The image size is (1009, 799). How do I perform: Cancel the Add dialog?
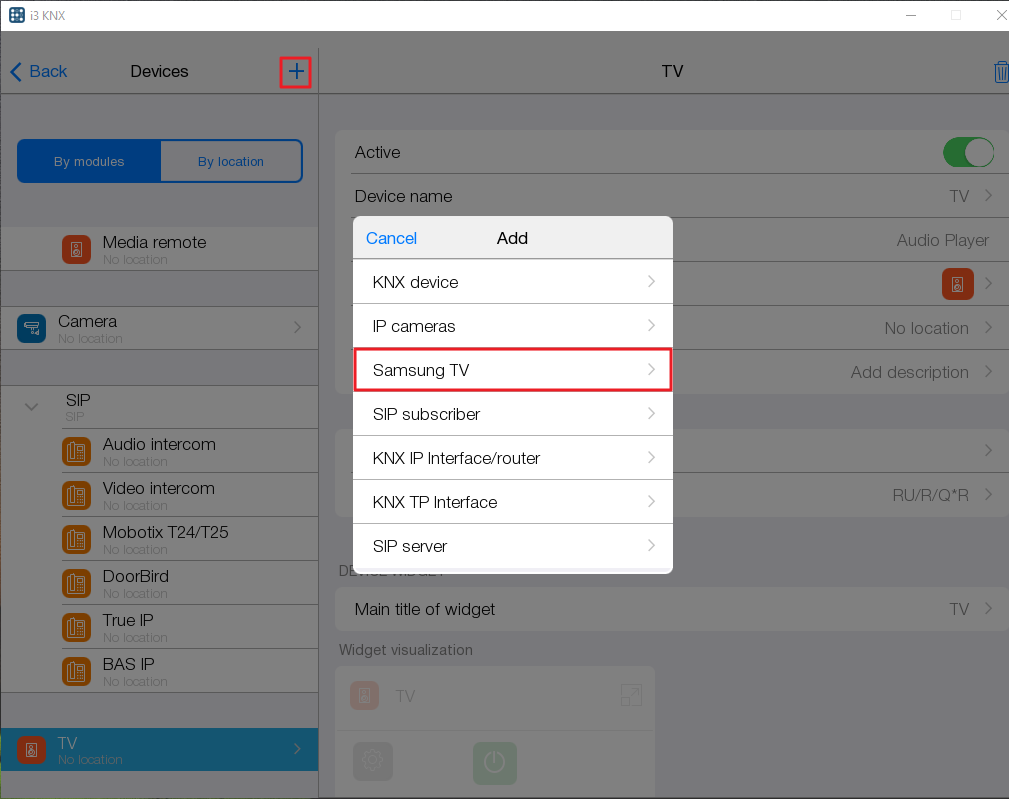pos(391,238)
